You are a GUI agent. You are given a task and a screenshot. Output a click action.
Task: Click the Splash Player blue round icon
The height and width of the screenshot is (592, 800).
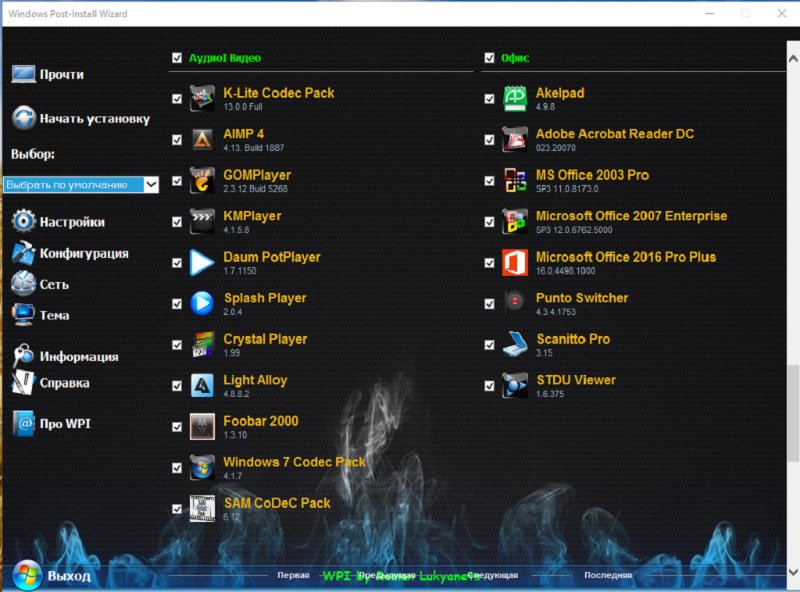click(202, 303)
